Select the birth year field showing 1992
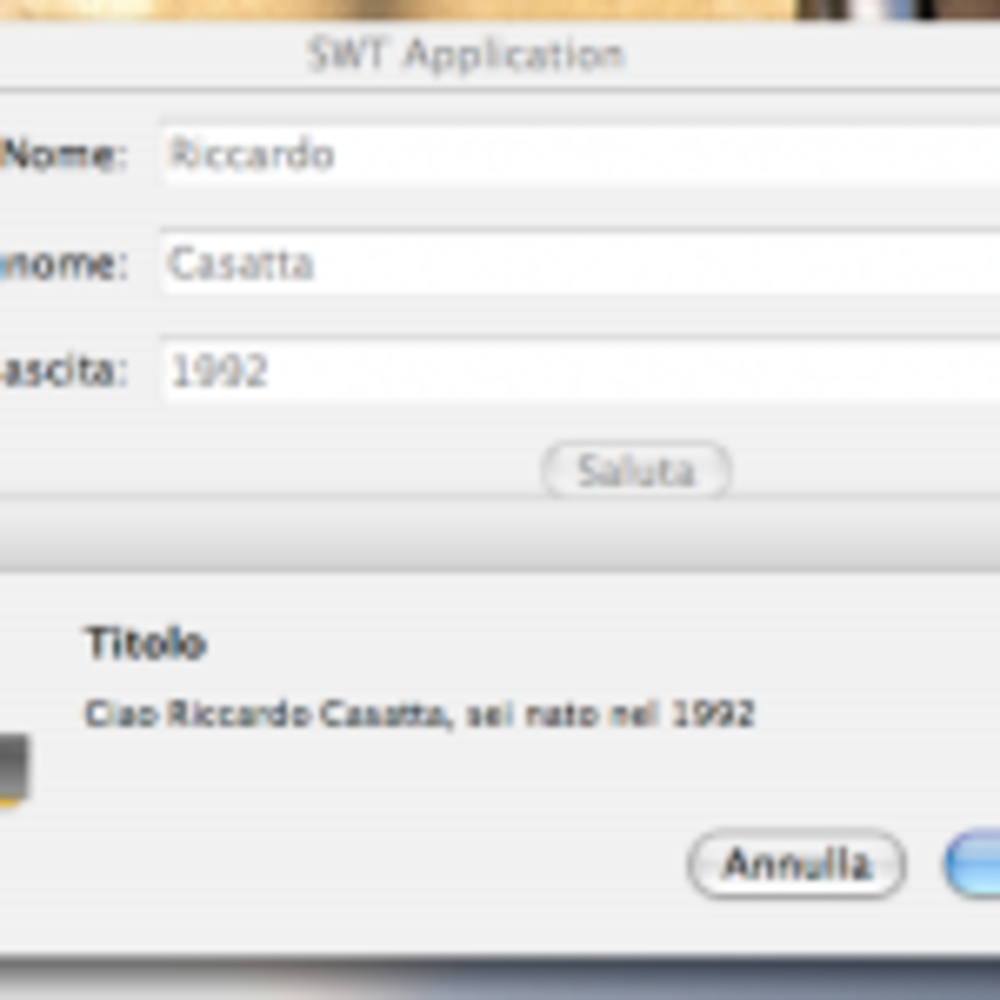The height and width of the screenshot is (1000, 1000). point(580,370)
